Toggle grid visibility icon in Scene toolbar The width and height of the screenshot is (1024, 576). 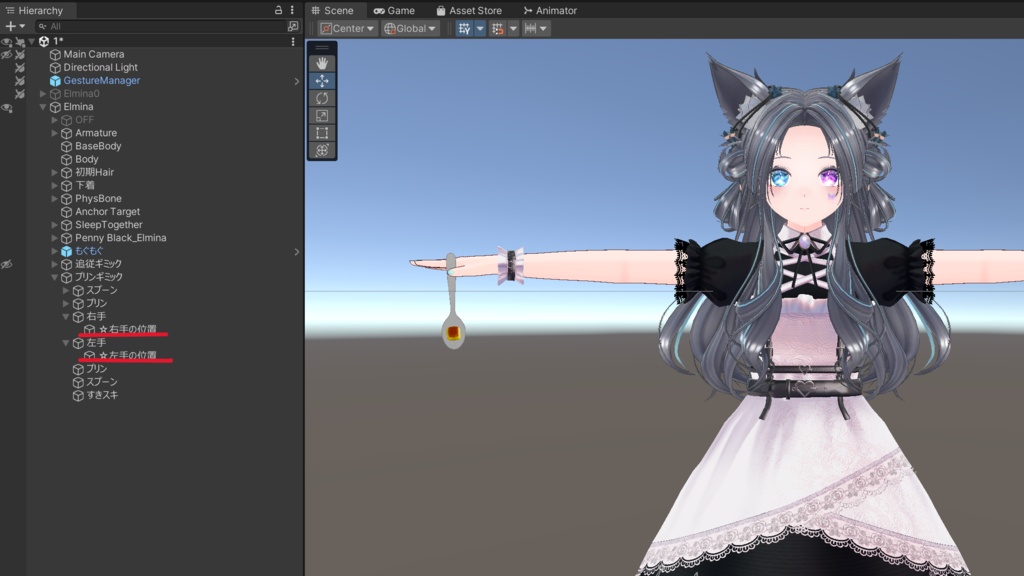pyautogui.click(x=464, y=28)
